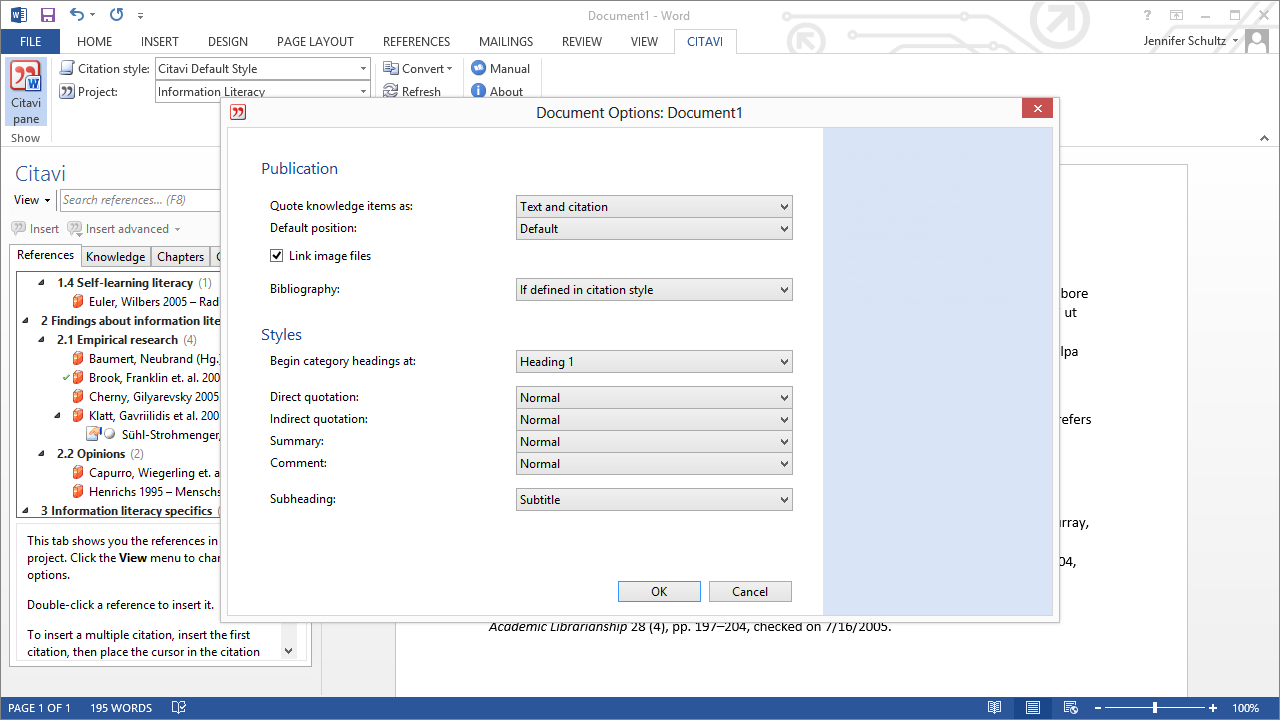The width and height of the screenshot is (1280, 720).
Task: Switch to the Chapters tab in Citavi pane
Action: pyautogui.click(x=181, y=257)
